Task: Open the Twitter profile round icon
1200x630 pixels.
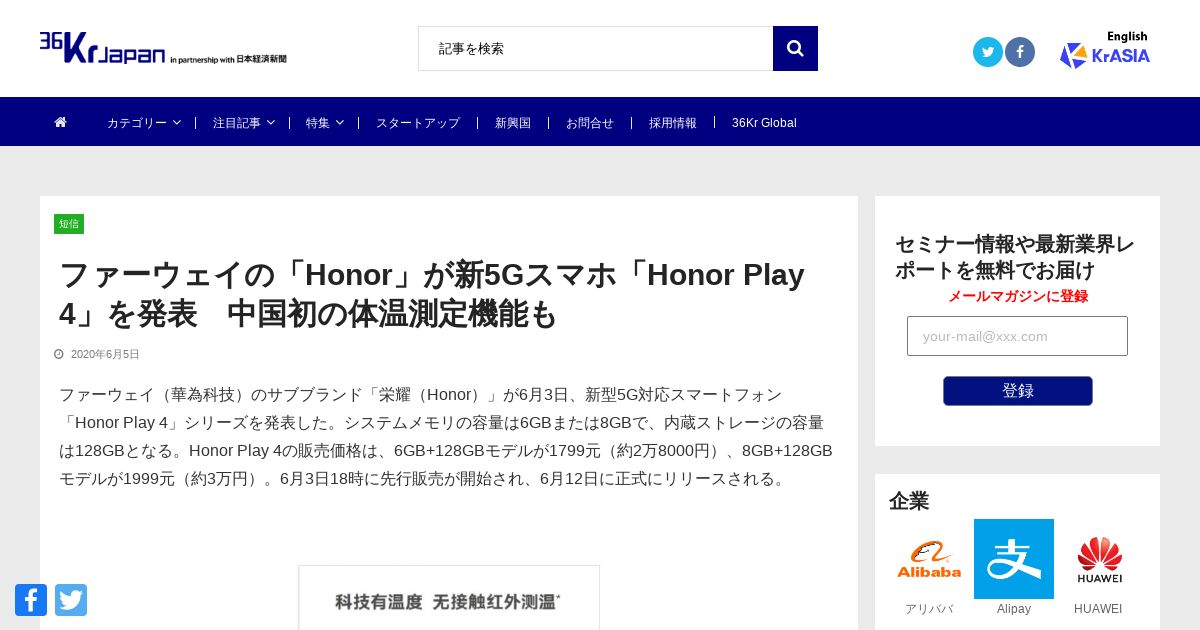Action: (x=988, y=52)
